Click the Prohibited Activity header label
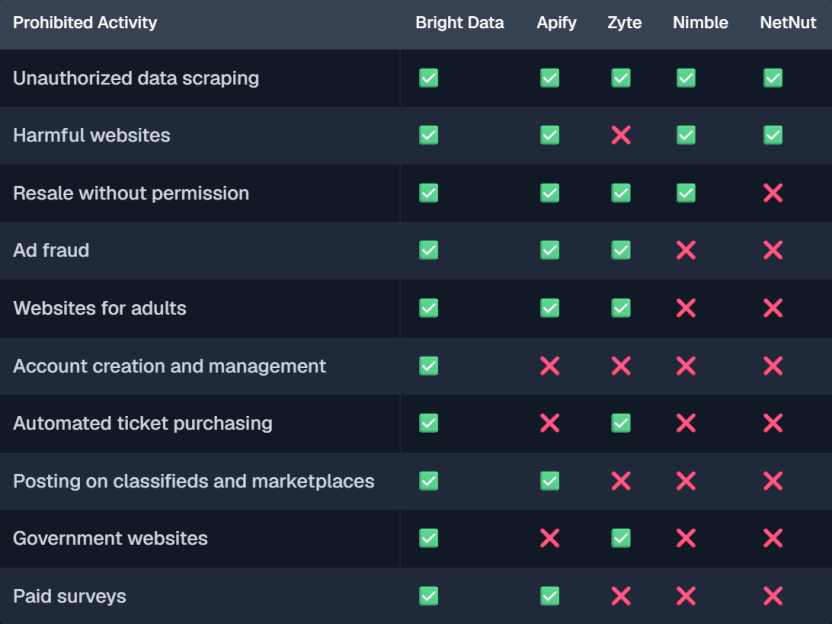 point(85,23)
